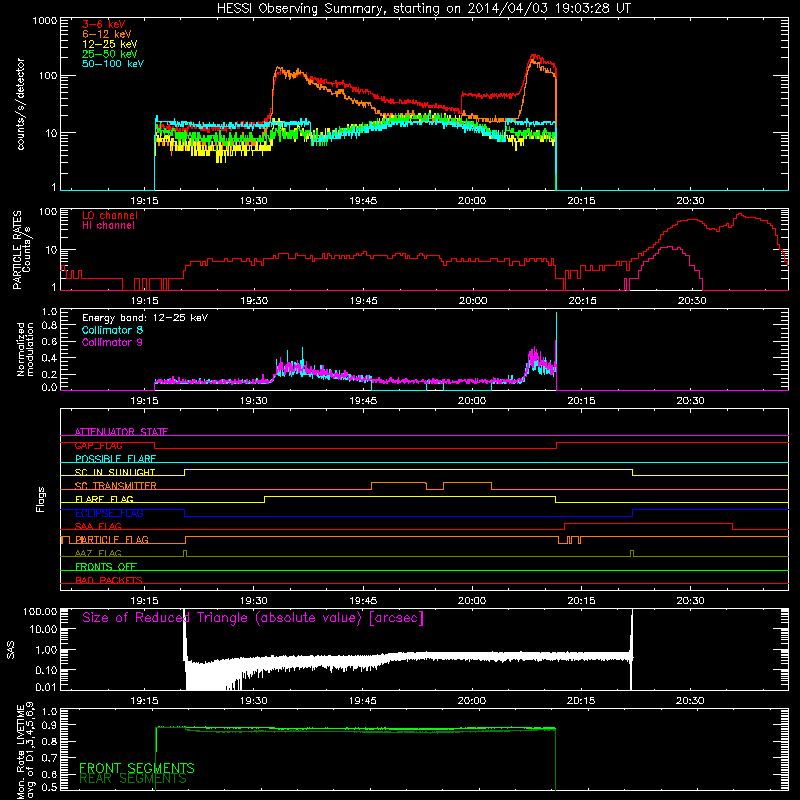The width and height of the screenshot is (800, 800).
Task: Click the ECLIPSE_FLAG label
Action: click(x=109, y=513)
